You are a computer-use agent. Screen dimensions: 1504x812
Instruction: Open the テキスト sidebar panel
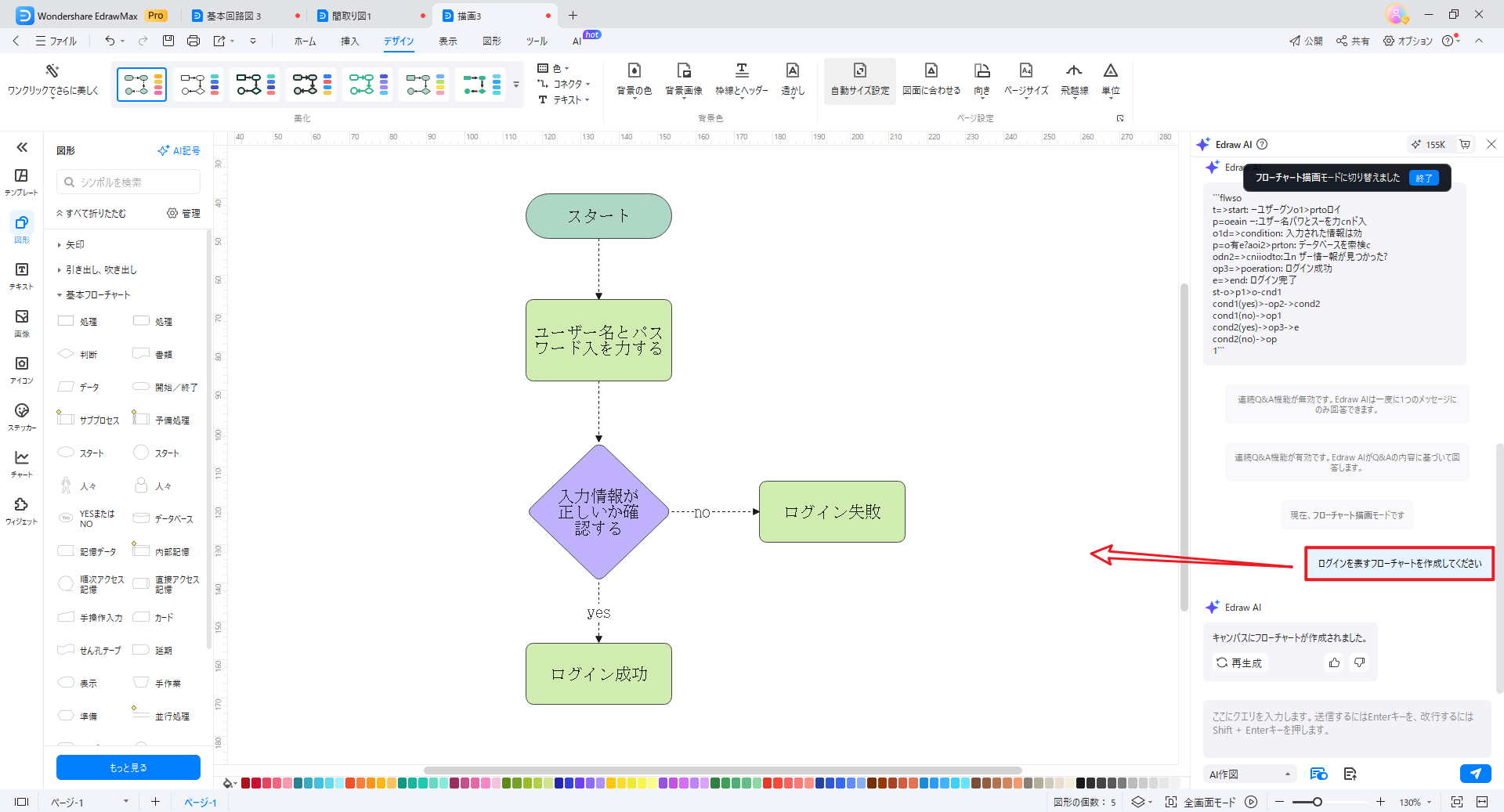tap(21, 276)
